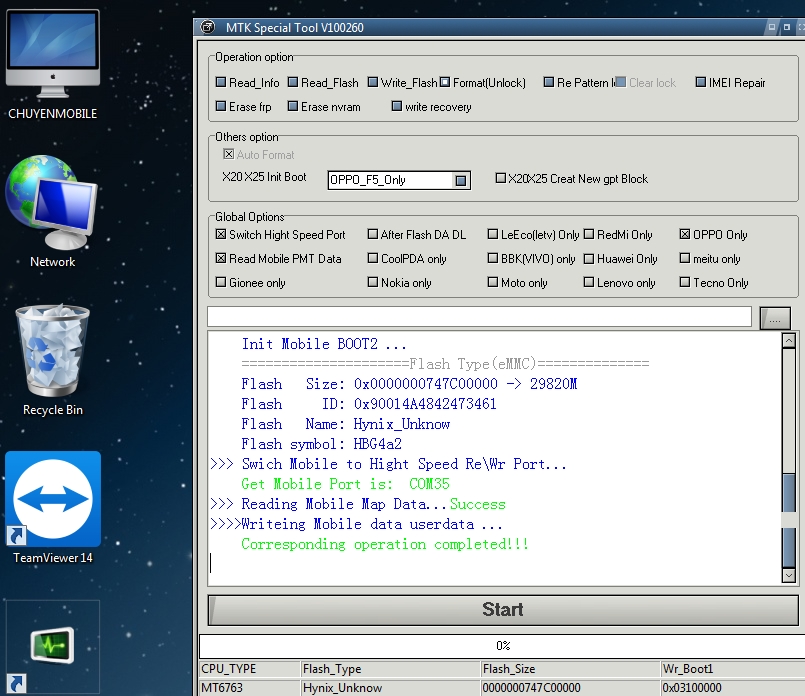Screen dimensions: 805x696
Task: Tick the Write_Flash option
Action: (x=373, y=82)
